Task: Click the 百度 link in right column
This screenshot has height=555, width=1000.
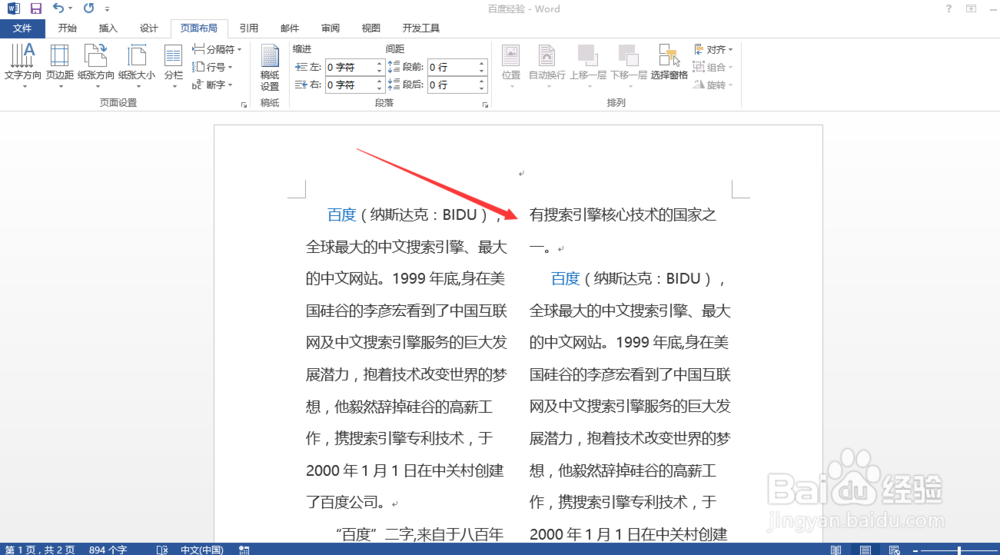Action: click(565, 279)
